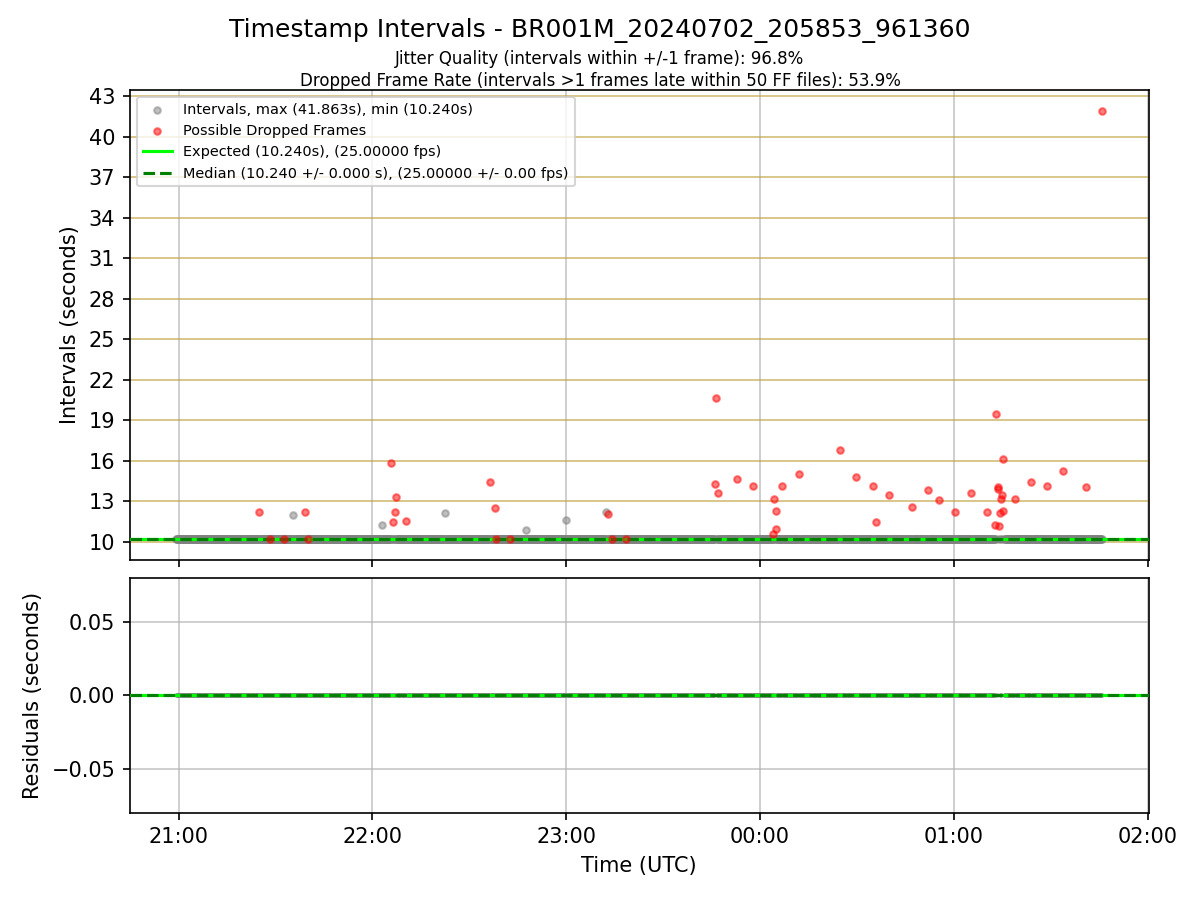The height and width of the screenshot is (900, 1200).
Task: Click the red point near 19.4 seconds after 01:00
Action: pos(996,414)
